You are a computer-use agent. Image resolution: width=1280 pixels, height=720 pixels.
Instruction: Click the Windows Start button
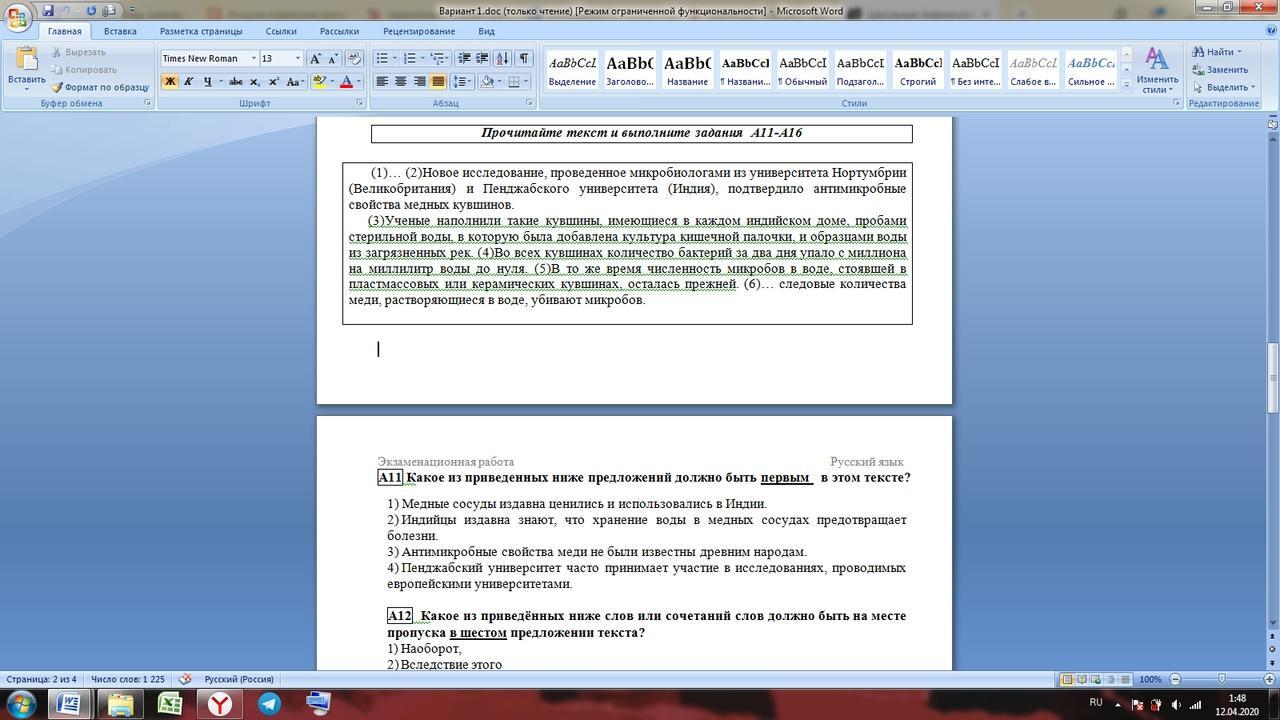point(21,703)
